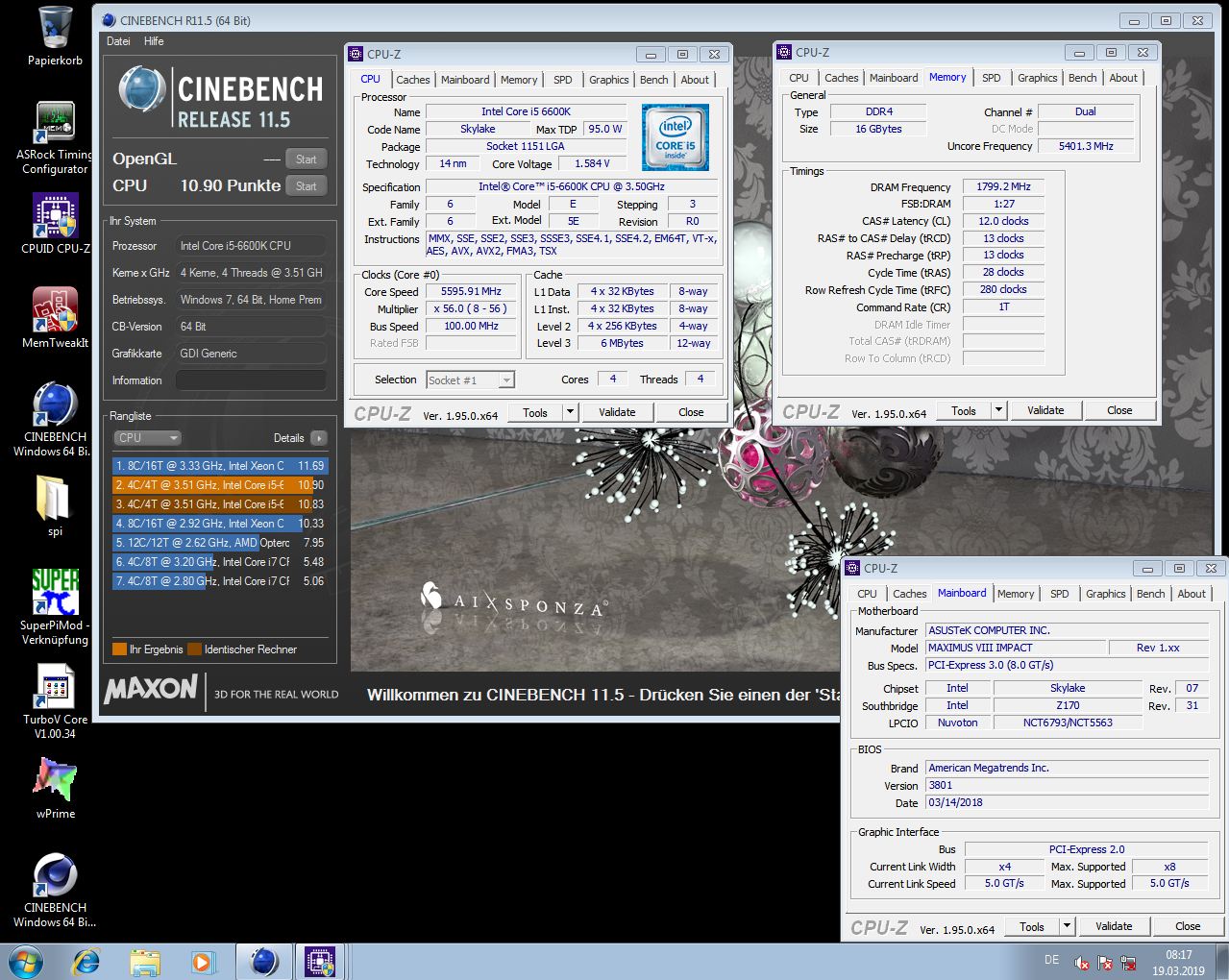Start the CPU benchmark
This screenshot has width=1229, height=980.
click(306, 186)
